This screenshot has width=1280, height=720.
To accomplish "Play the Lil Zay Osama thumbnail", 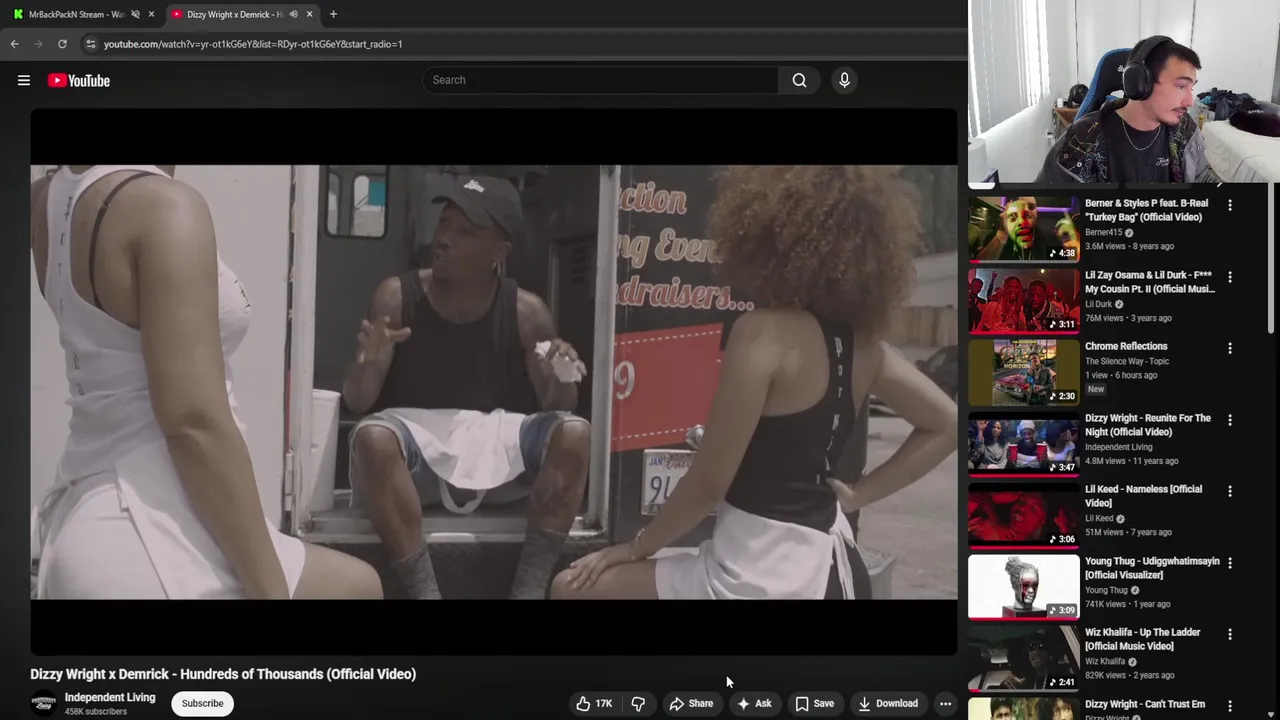I will [x=1024, y=300].
